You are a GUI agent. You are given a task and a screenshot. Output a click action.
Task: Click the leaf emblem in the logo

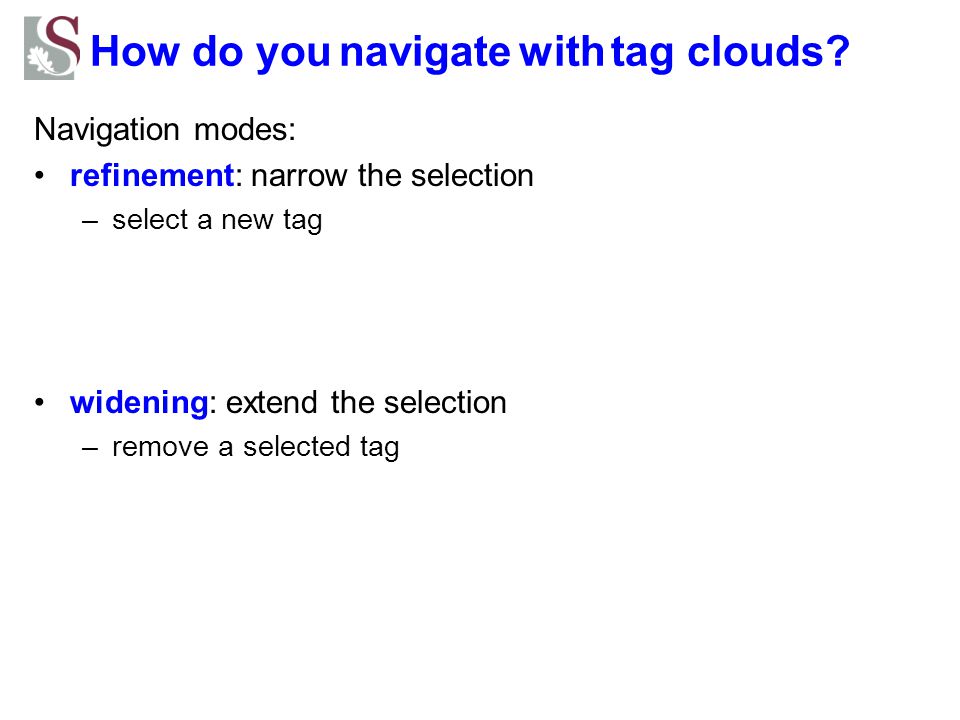tap(42, 60)
